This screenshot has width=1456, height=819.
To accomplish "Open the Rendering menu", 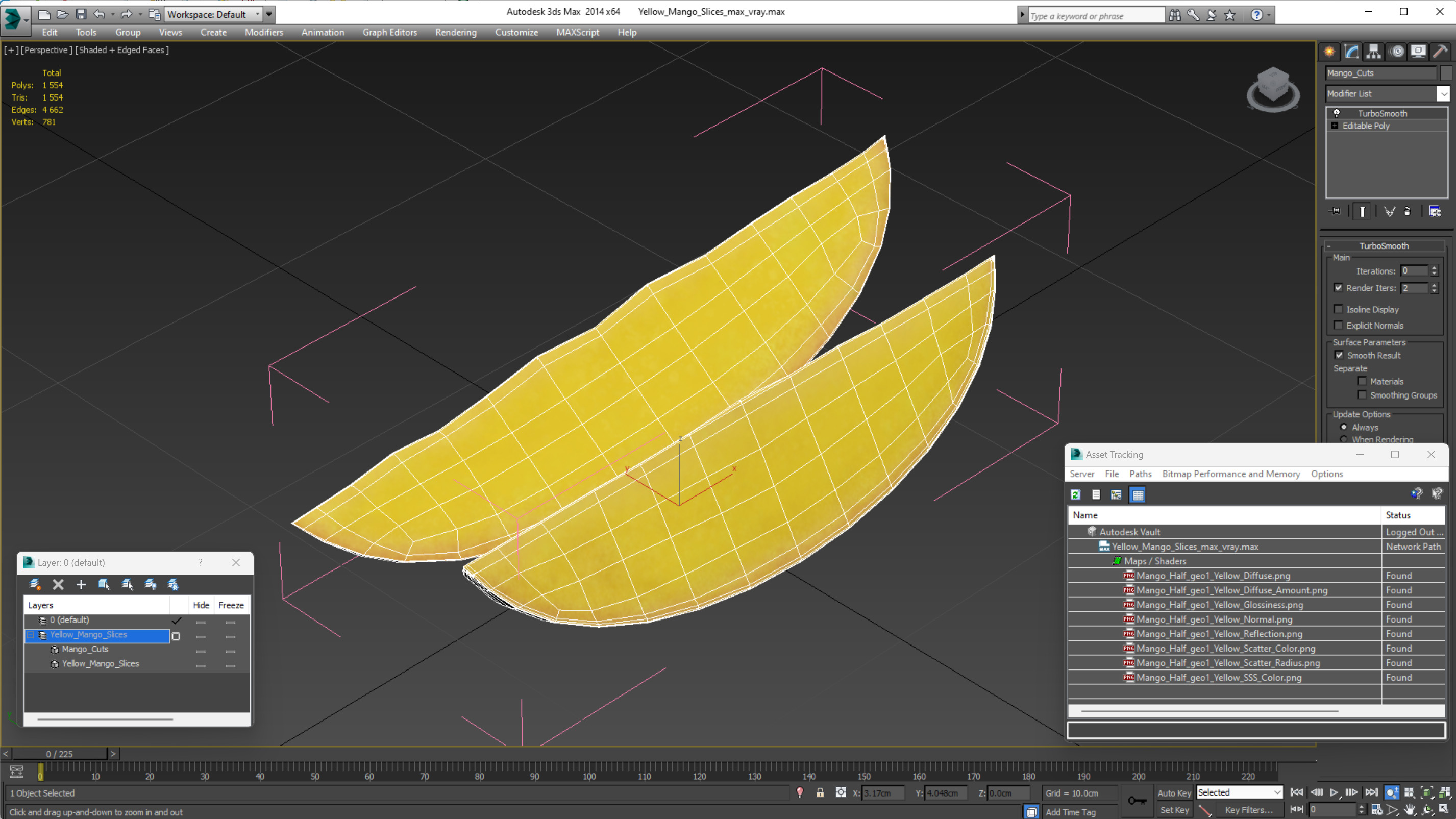I will point(456,32).
